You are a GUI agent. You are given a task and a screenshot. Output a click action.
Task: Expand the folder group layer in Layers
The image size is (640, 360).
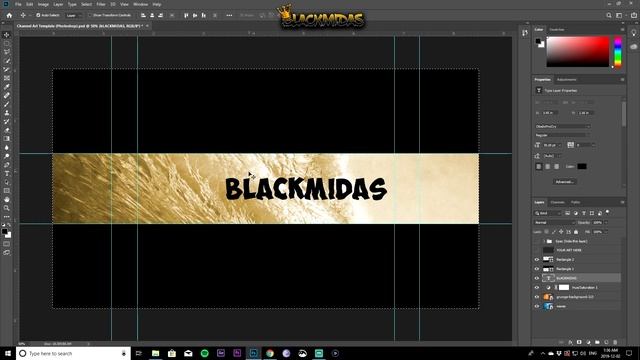[544, 241]
